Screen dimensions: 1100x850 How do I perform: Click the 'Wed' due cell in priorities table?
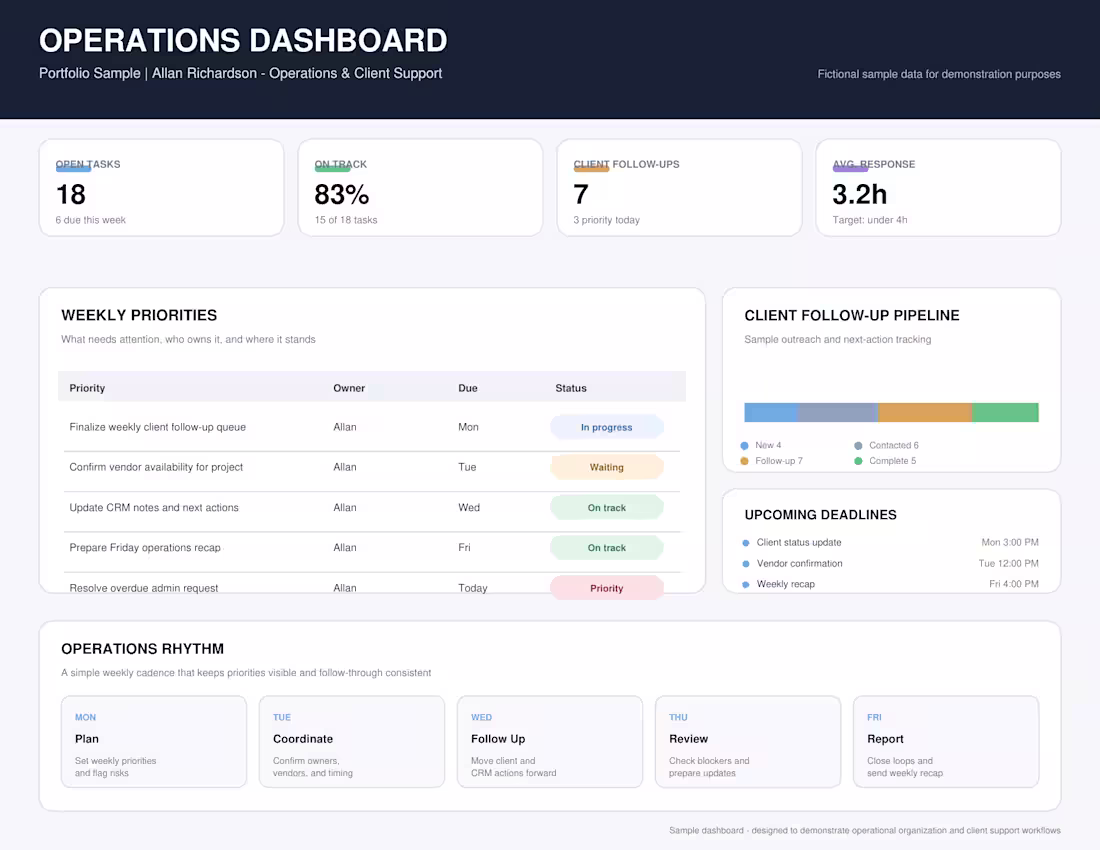pos(469,508)
